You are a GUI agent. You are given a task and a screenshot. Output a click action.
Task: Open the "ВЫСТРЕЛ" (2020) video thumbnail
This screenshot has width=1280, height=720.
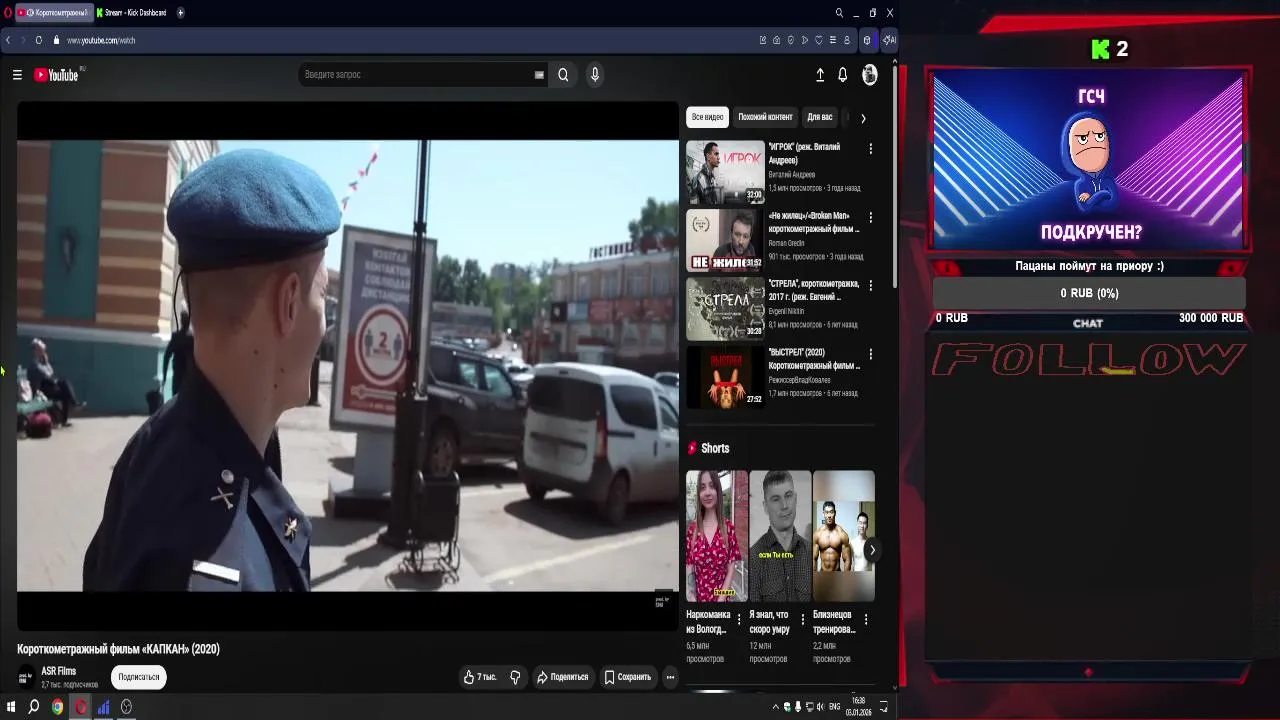pos(725,378)
